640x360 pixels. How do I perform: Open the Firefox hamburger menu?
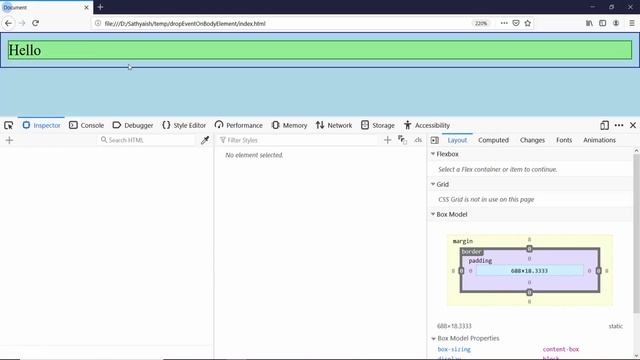pos(631,23)
